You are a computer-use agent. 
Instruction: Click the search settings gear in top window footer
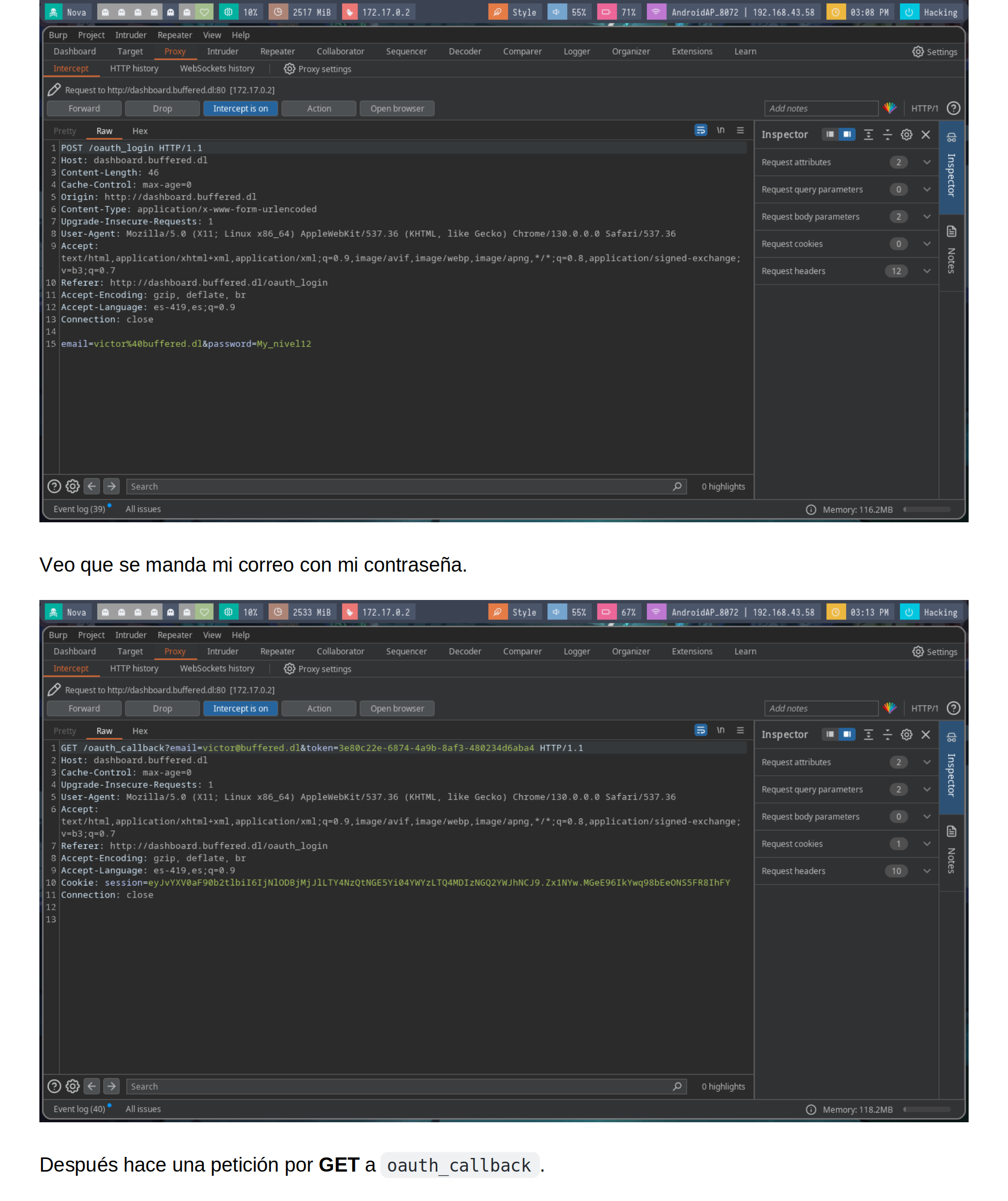72,486
